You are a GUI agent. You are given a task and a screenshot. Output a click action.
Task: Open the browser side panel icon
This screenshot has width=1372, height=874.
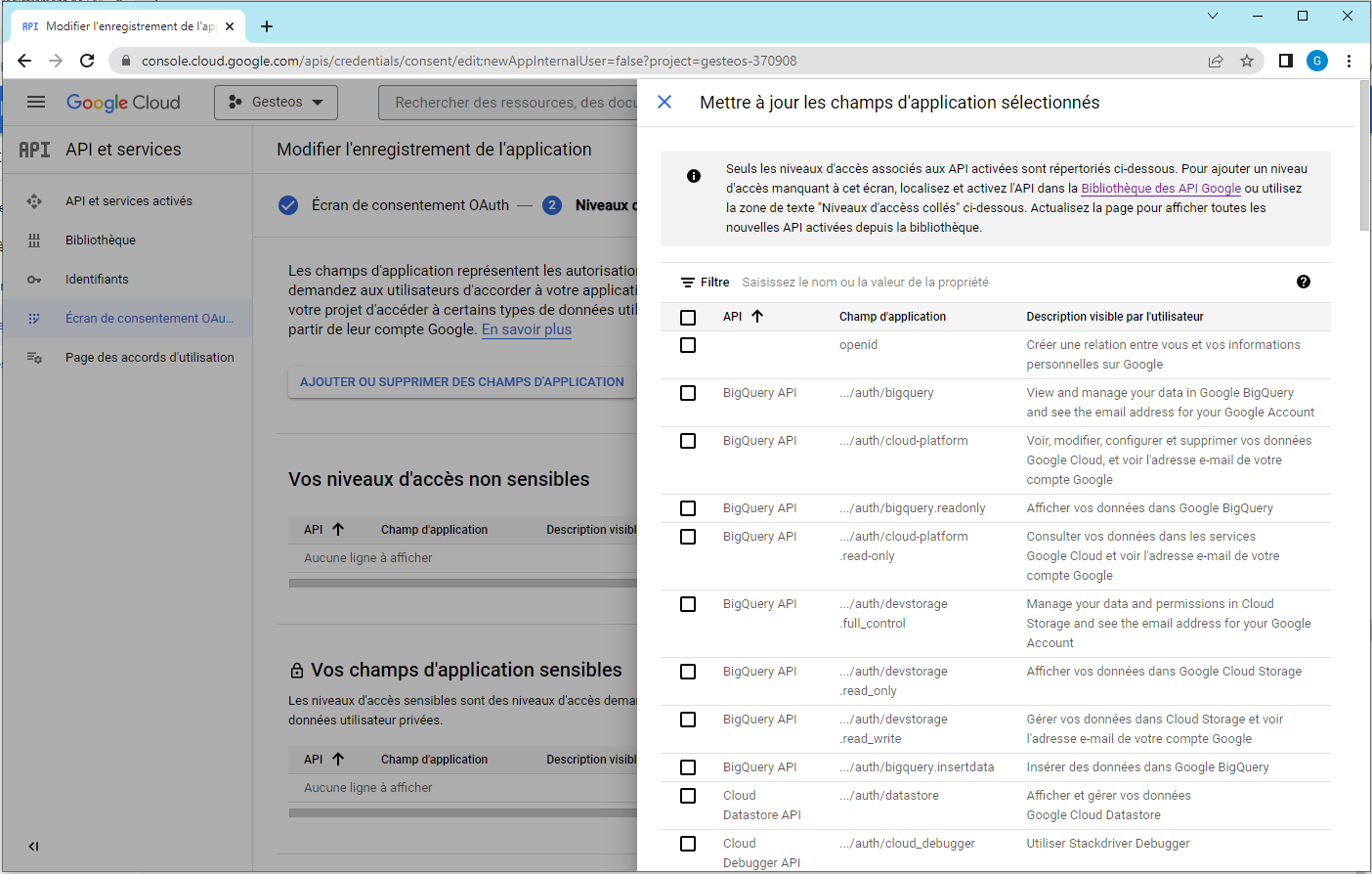click(1285, 61)
